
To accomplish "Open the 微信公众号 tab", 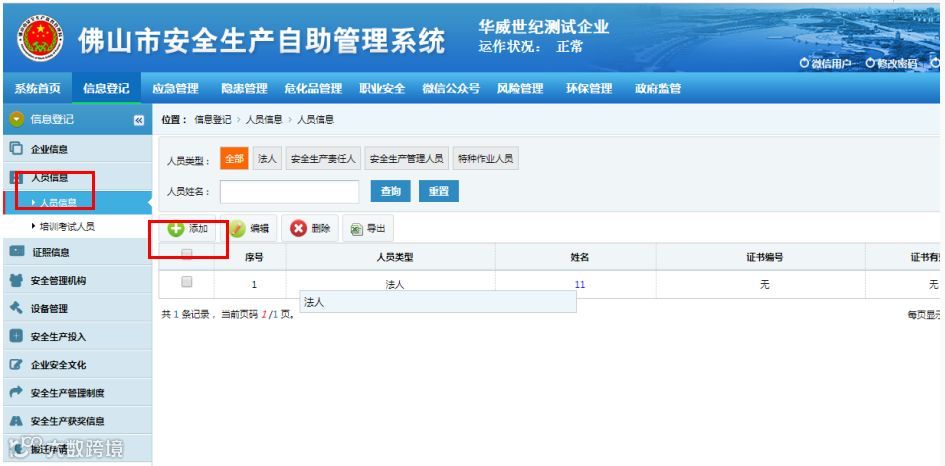I will click(451, 89).
